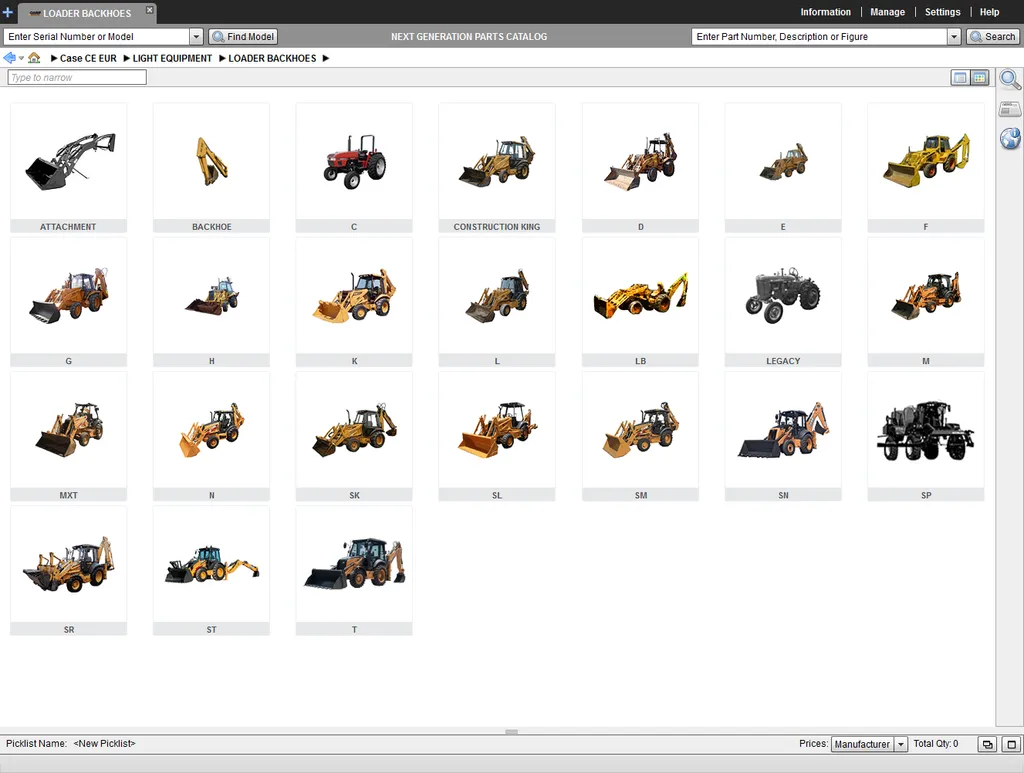Open the globe side panel icon

click(1010, 138)
